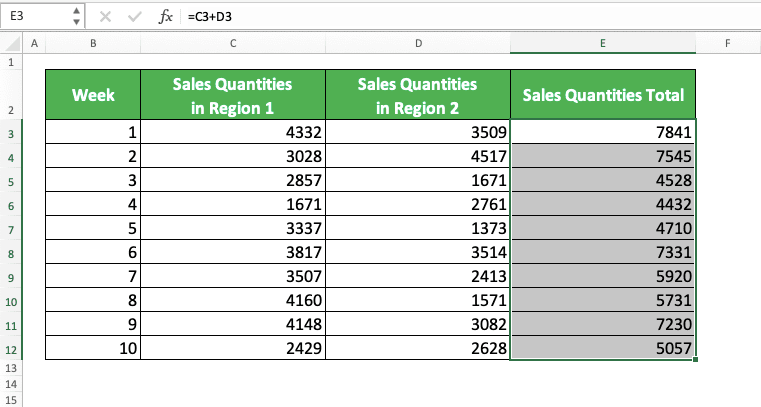The image size is (761, 407).
Task: Click cell containing 4160
Action: pyautogui.click(x=233, y=300)
